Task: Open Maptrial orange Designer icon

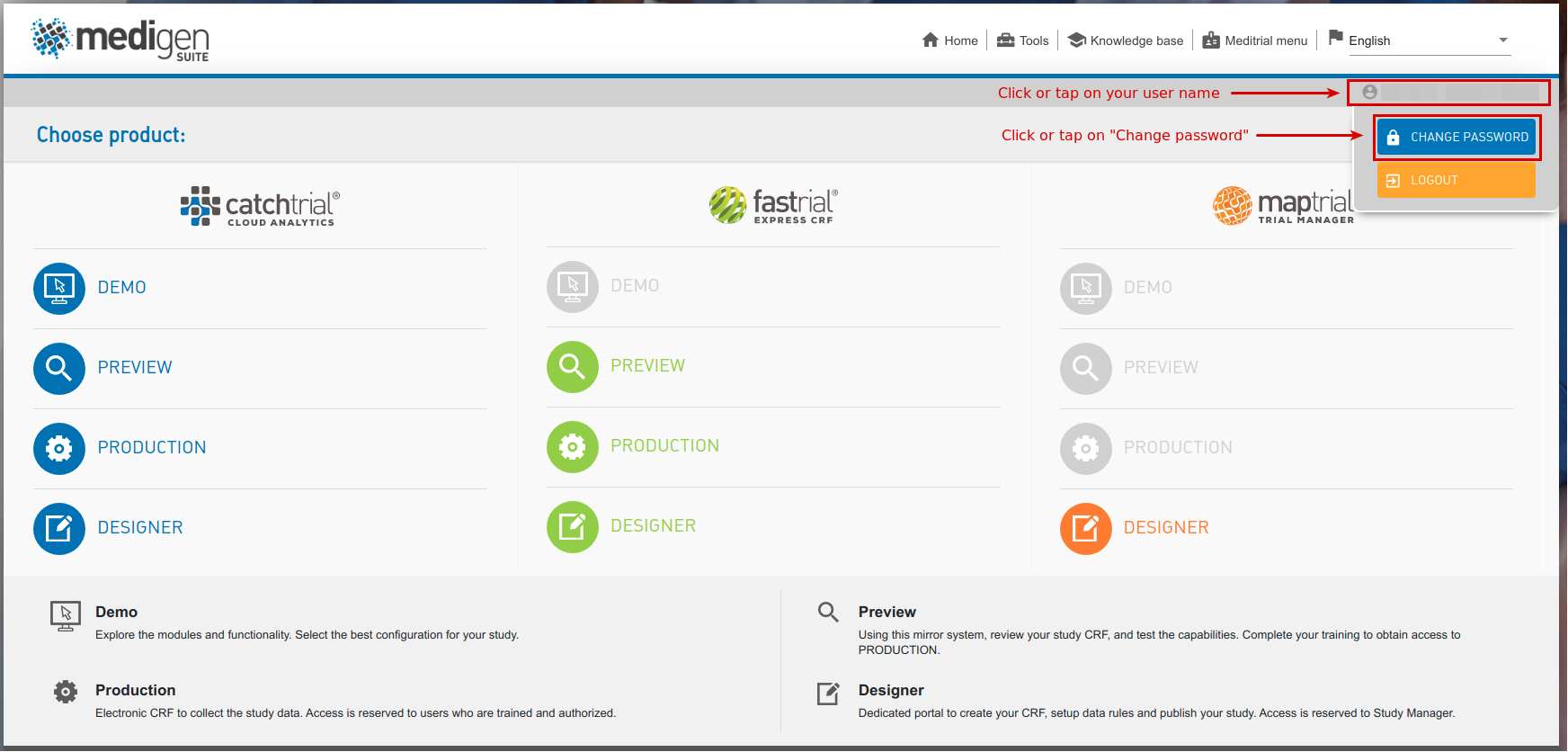Action: [1086, 528]
